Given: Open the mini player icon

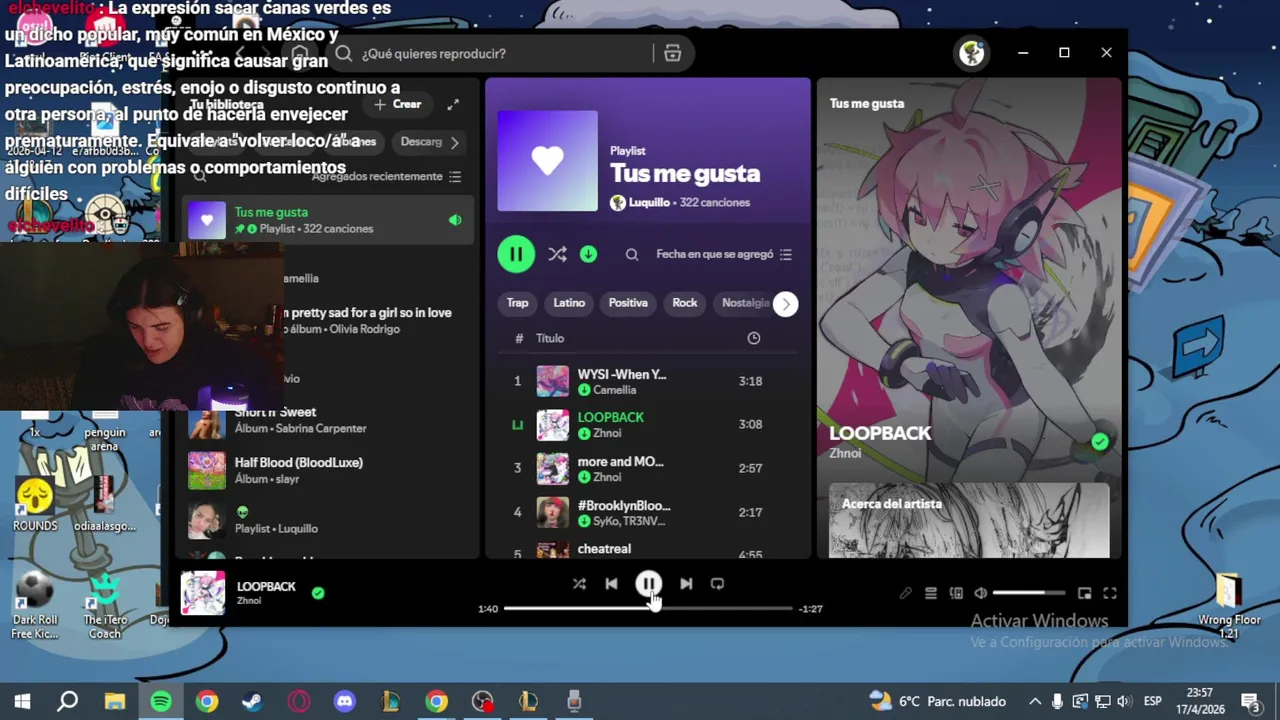Looking at the screenshot, I should click(1085, 593).
